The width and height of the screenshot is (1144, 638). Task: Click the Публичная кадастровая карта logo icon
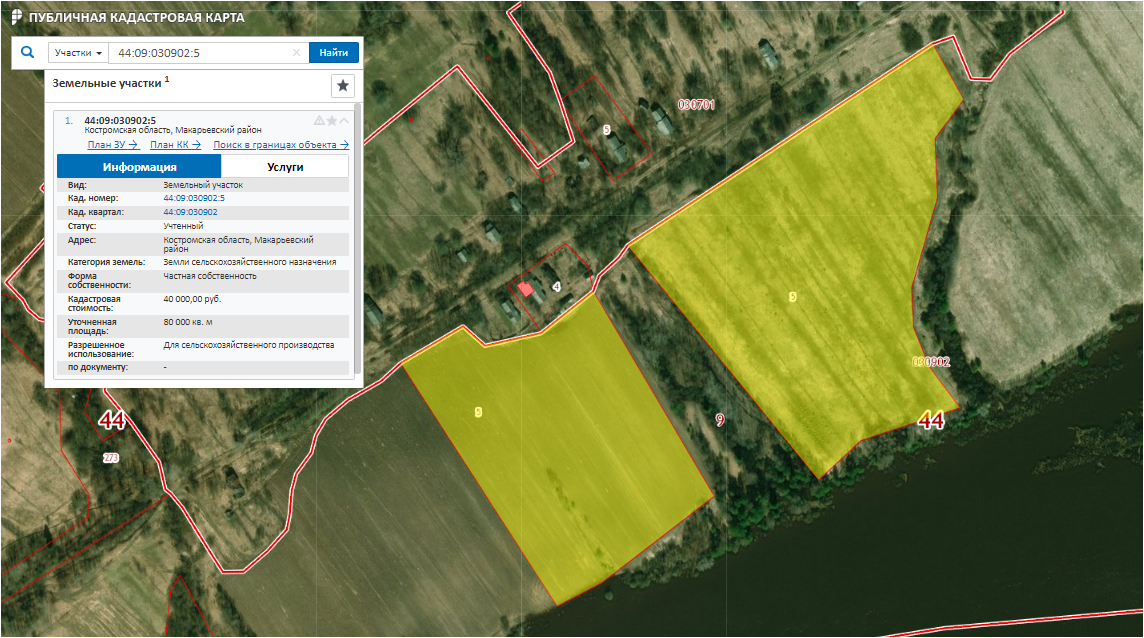(x=16, y=17)
